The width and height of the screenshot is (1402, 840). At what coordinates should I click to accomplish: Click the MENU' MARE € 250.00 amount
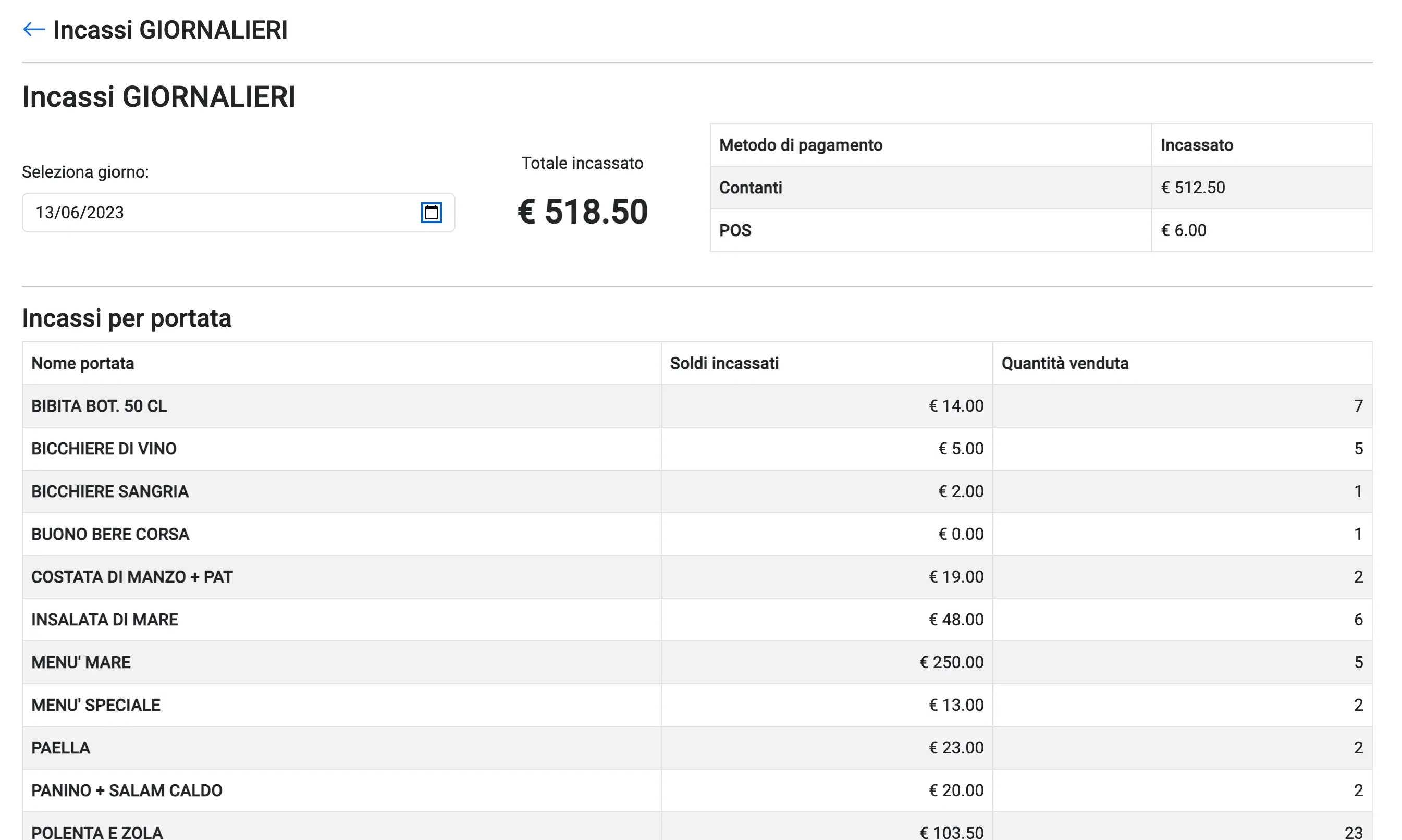point(951,662)
